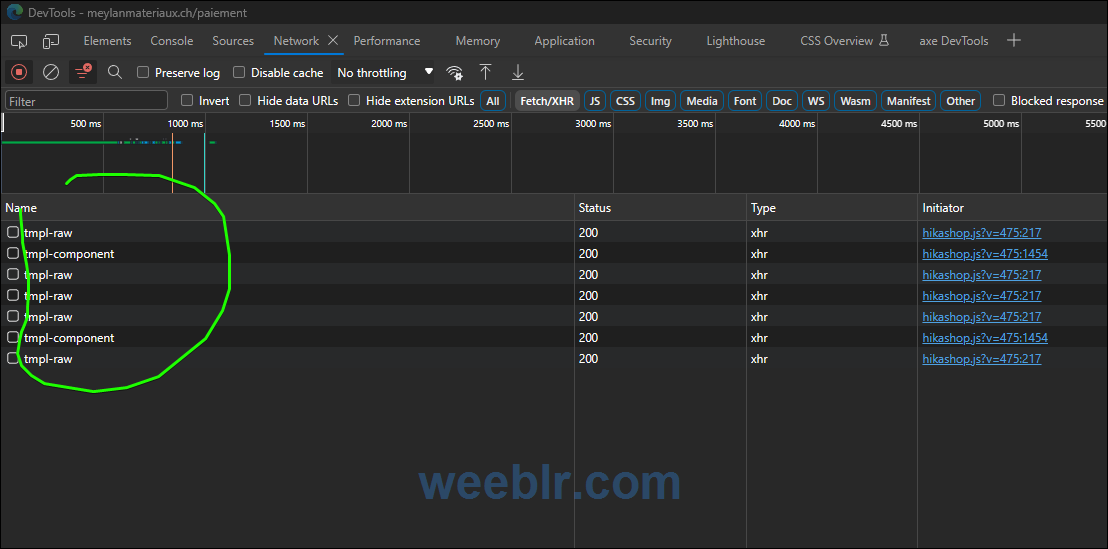Toggle the network filter funnel icon
The height and width of the screenshot is (549, 1108).
click(83, 72)
